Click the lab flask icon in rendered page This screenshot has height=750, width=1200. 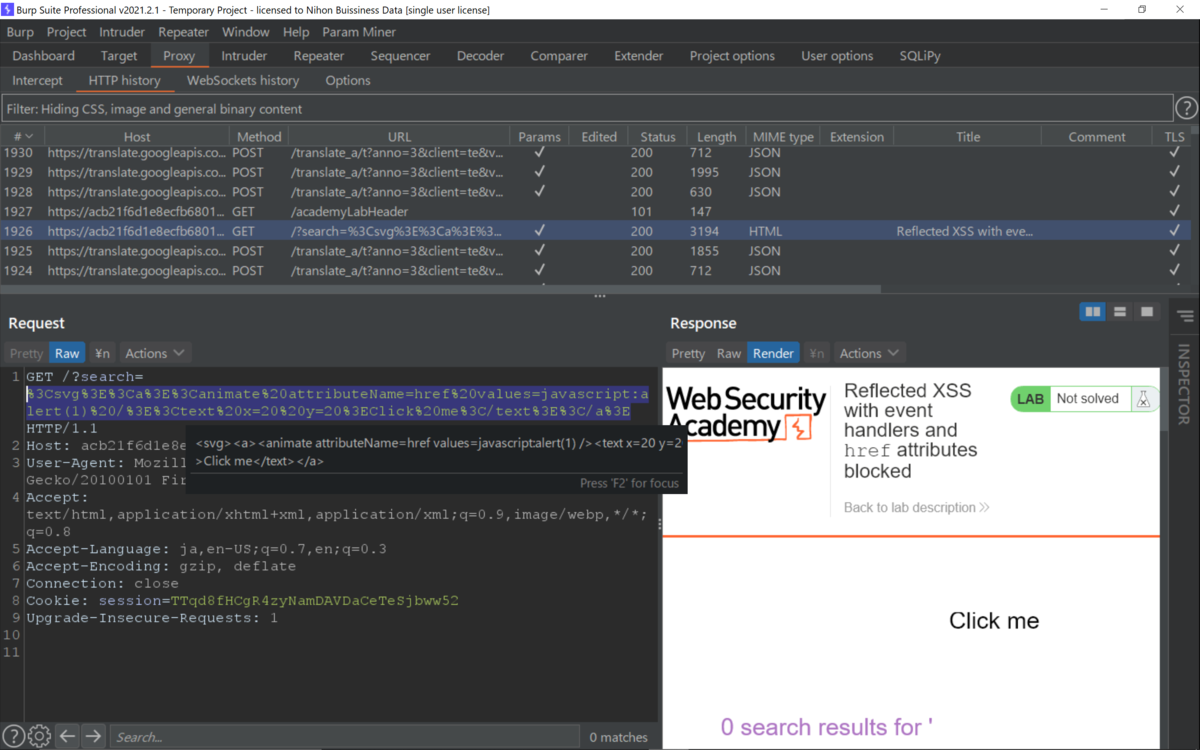(x=1143, y=399)
